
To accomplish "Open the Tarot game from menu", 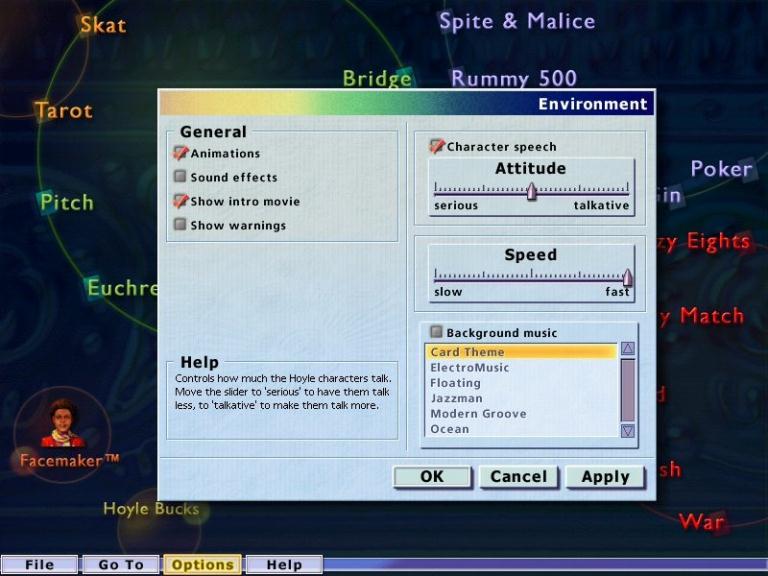I will [63, 110].
